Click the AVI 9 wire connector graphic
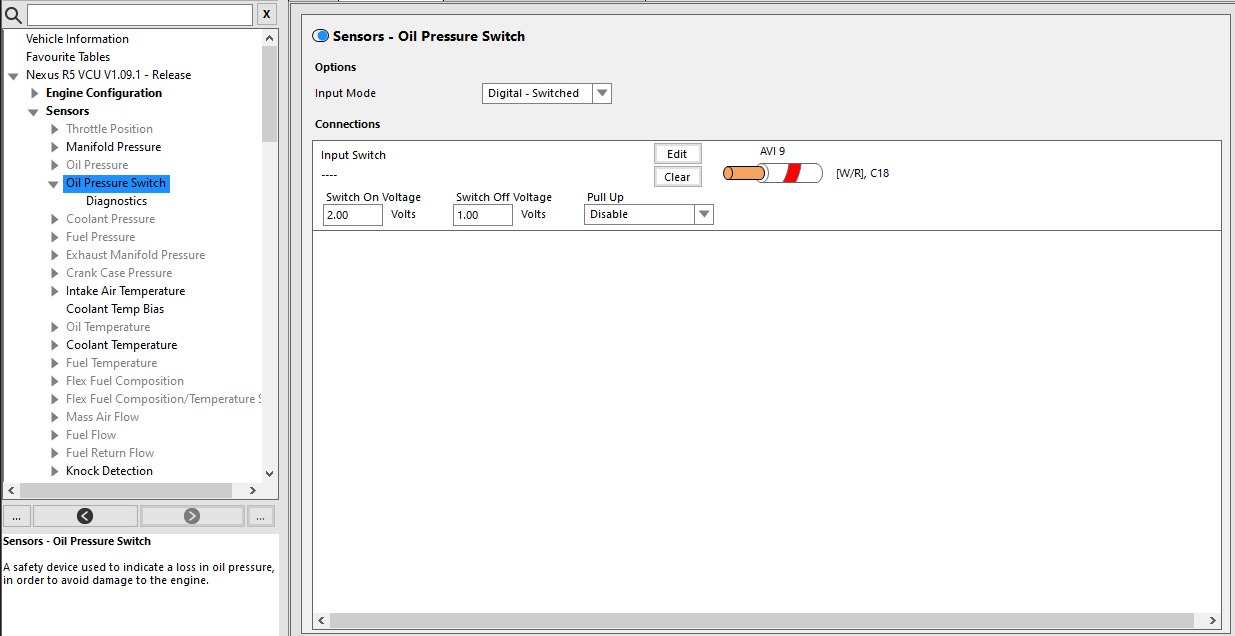1235x636 pixels. [772, 173]
